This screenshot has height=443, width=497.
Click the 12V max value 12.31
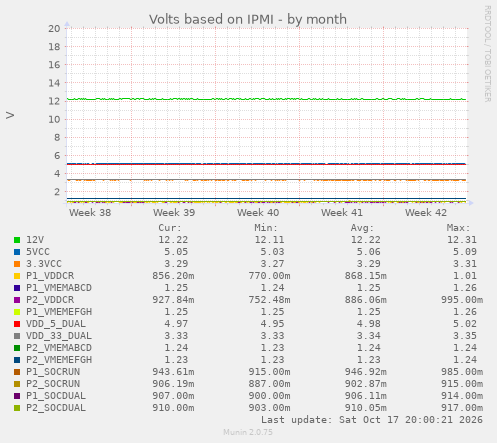[x=462, y=240]
